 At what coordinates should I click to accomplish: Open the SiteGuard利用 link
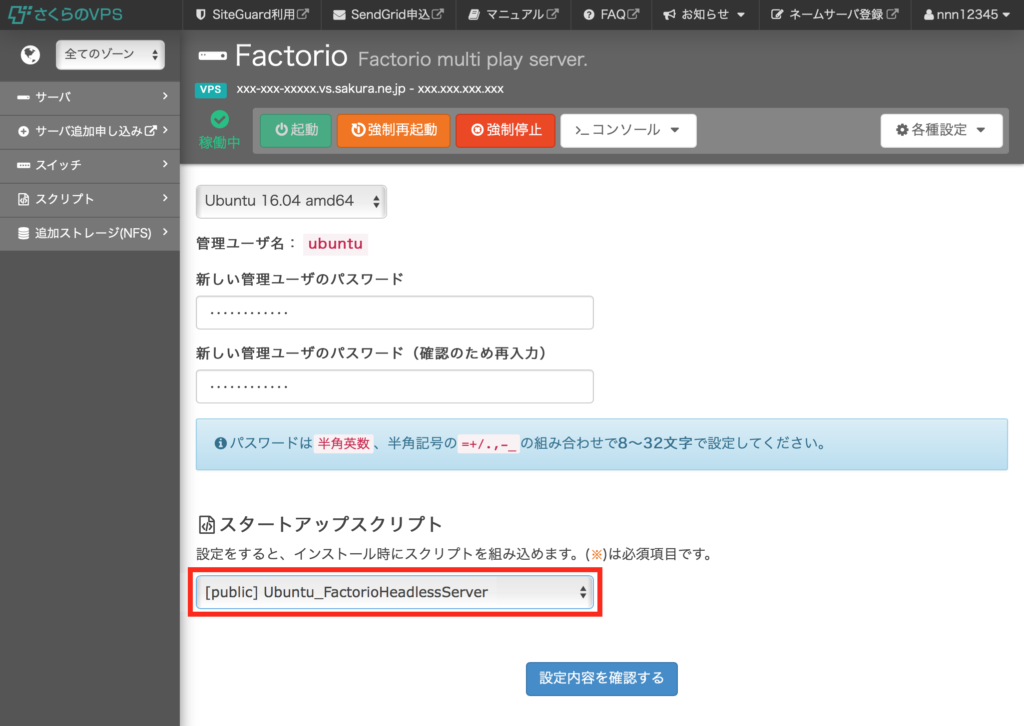(252, 14)
